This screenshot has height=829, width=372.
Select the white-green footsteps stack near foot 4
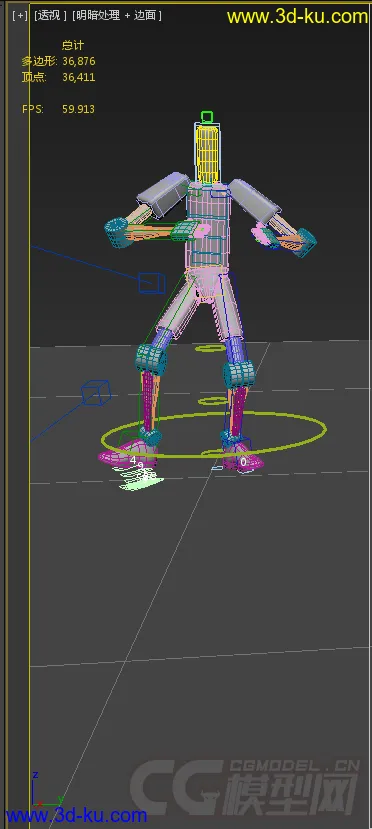tap(141, 478)
